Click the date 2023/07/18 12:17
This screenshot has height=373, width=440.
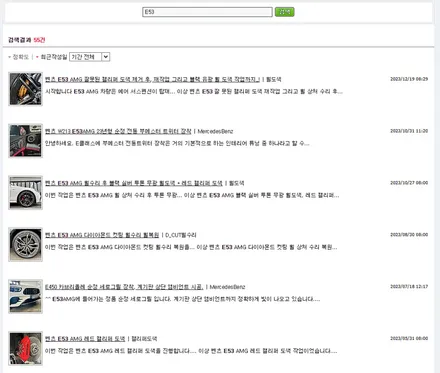click(409, 286)
